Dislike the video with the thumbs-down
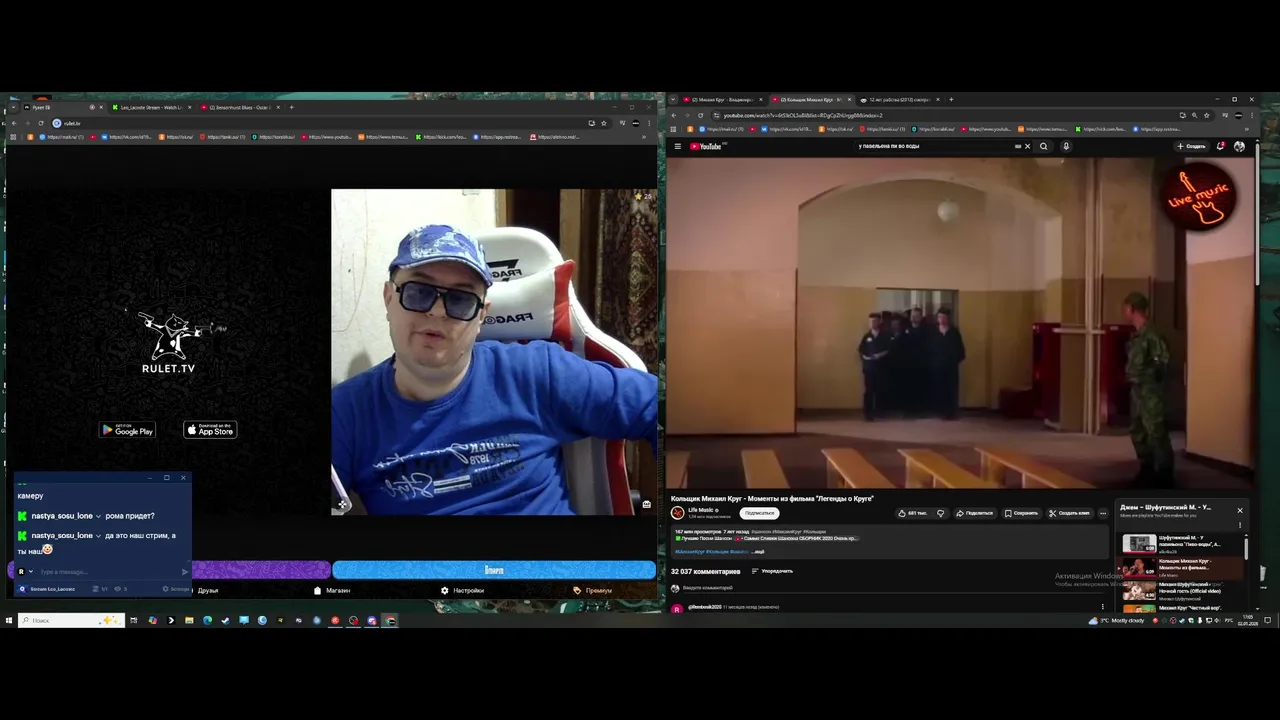The width and height of the screenshot is (1280, 720). (940, 513)
